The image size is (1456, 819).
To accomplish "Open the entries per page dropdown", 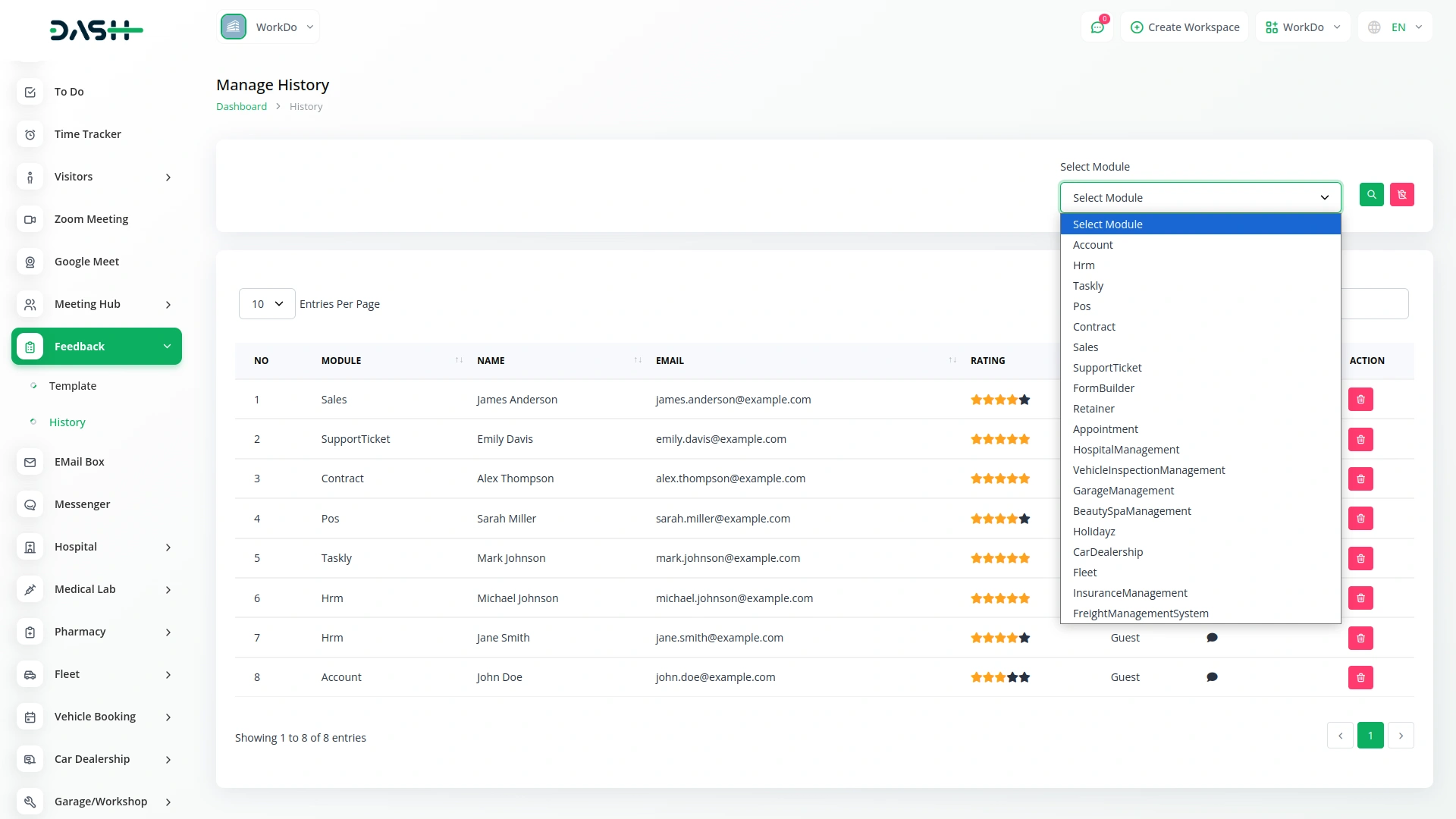I will coord(267,304).
